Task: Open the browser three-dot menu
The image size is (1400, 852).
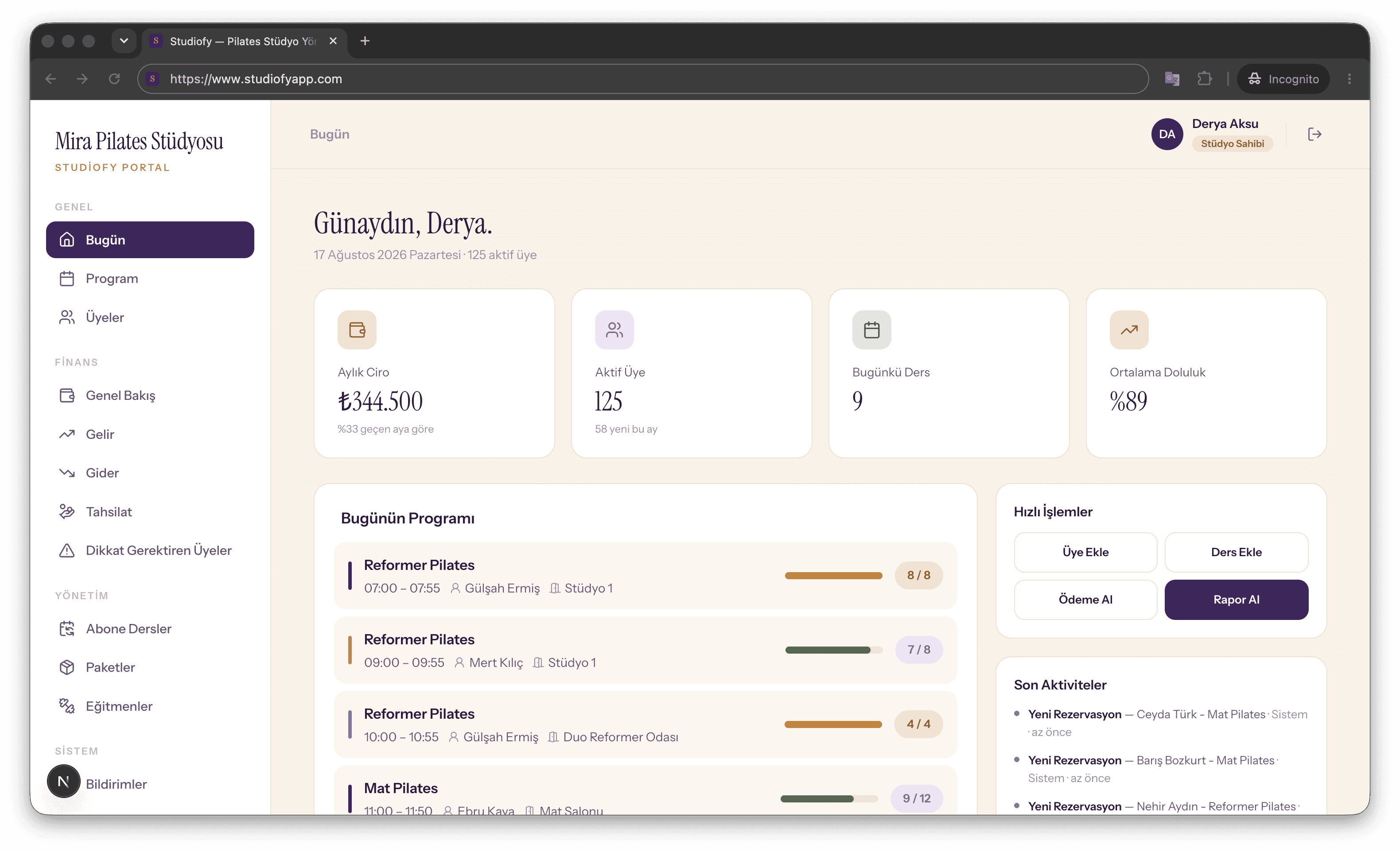Action: click(1349, 78)
